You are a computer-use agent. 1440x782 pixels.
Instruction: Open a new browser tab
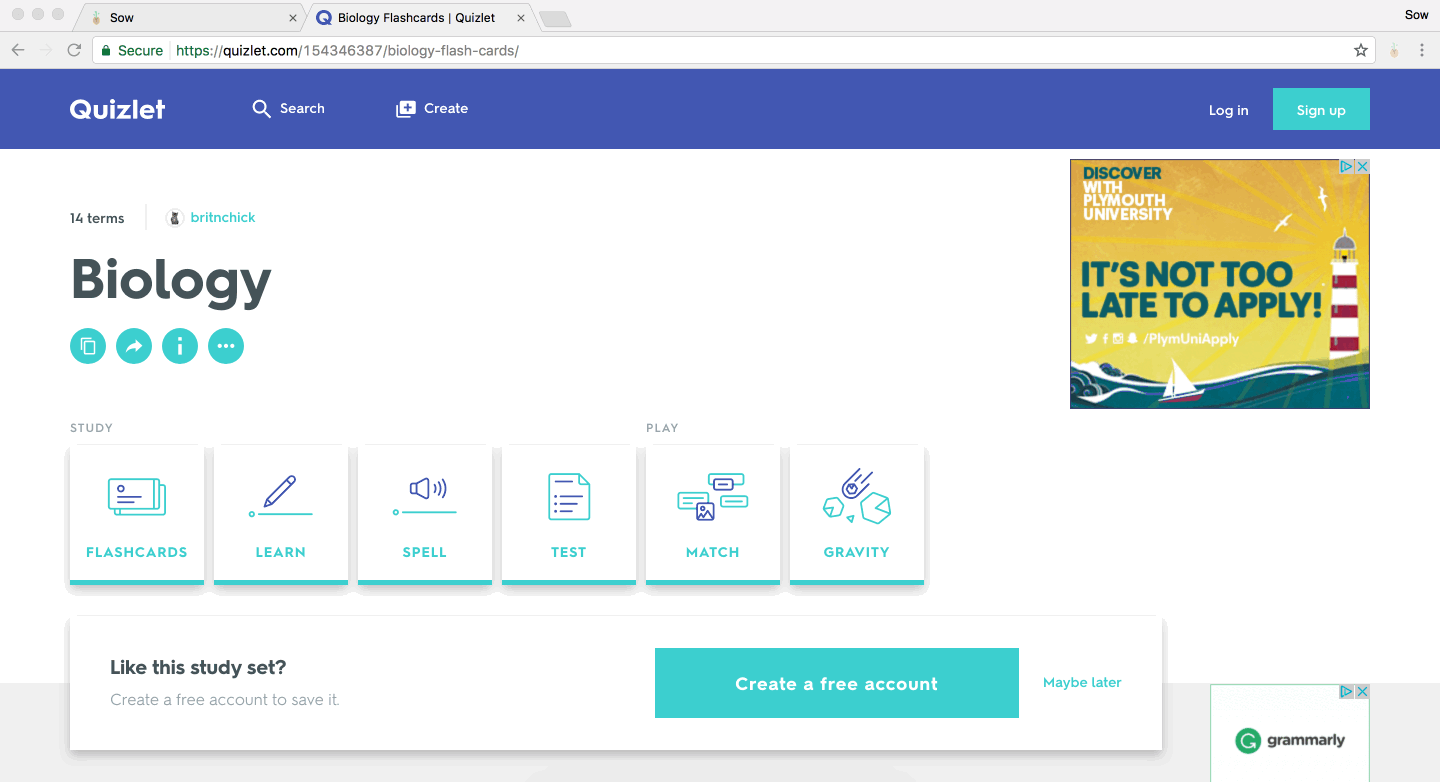(554, 18)
